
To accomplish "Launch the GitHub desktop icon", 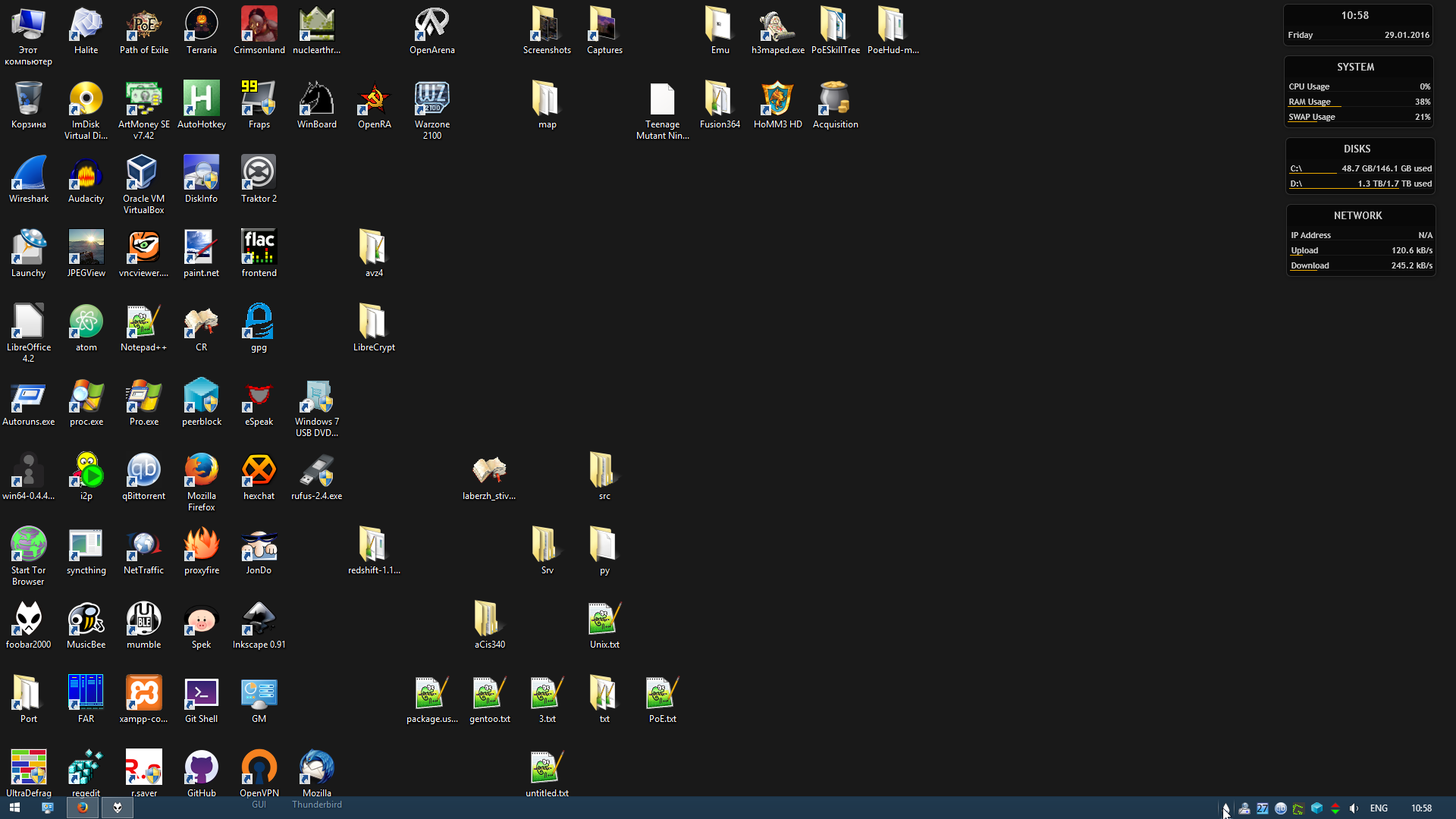I will coord(202,773).
